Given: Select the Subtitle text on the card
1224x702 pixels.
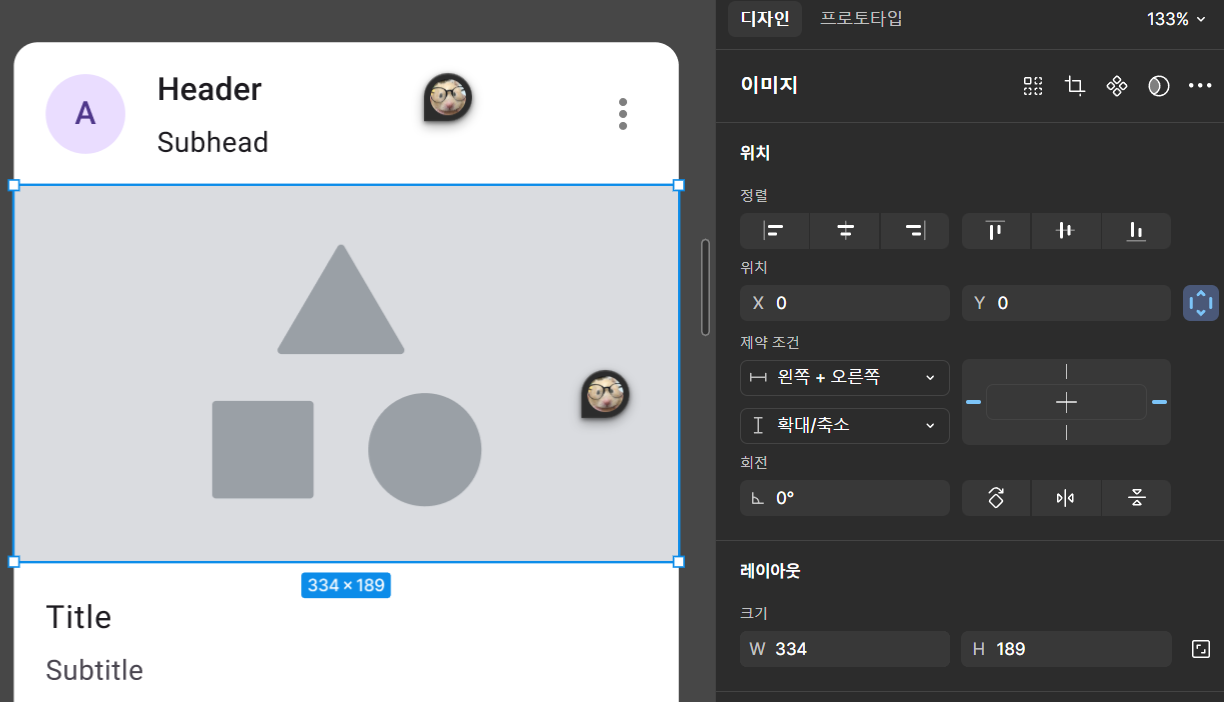Looking at the screenshot, I should coord(95,670).
